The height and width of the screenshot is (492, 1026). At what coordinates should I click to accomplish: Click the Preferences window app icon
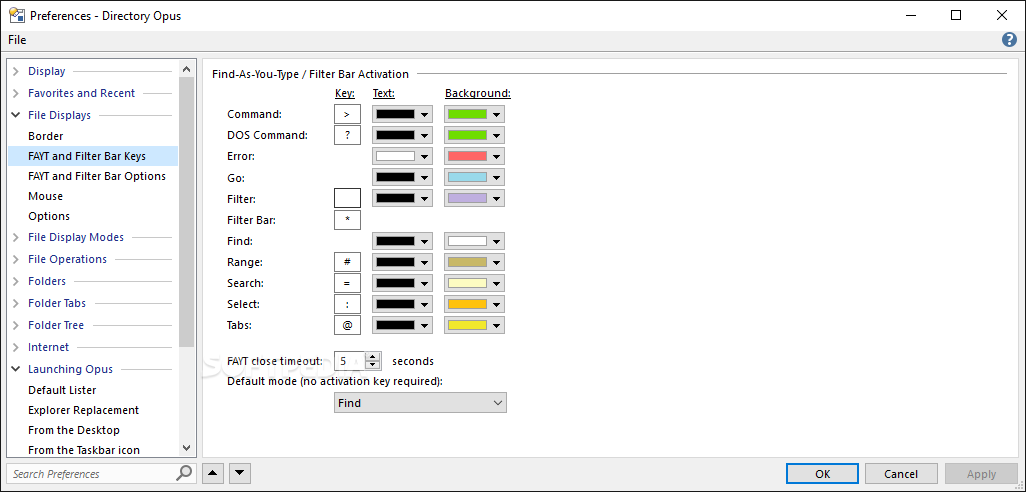click(x=17, y=15)
